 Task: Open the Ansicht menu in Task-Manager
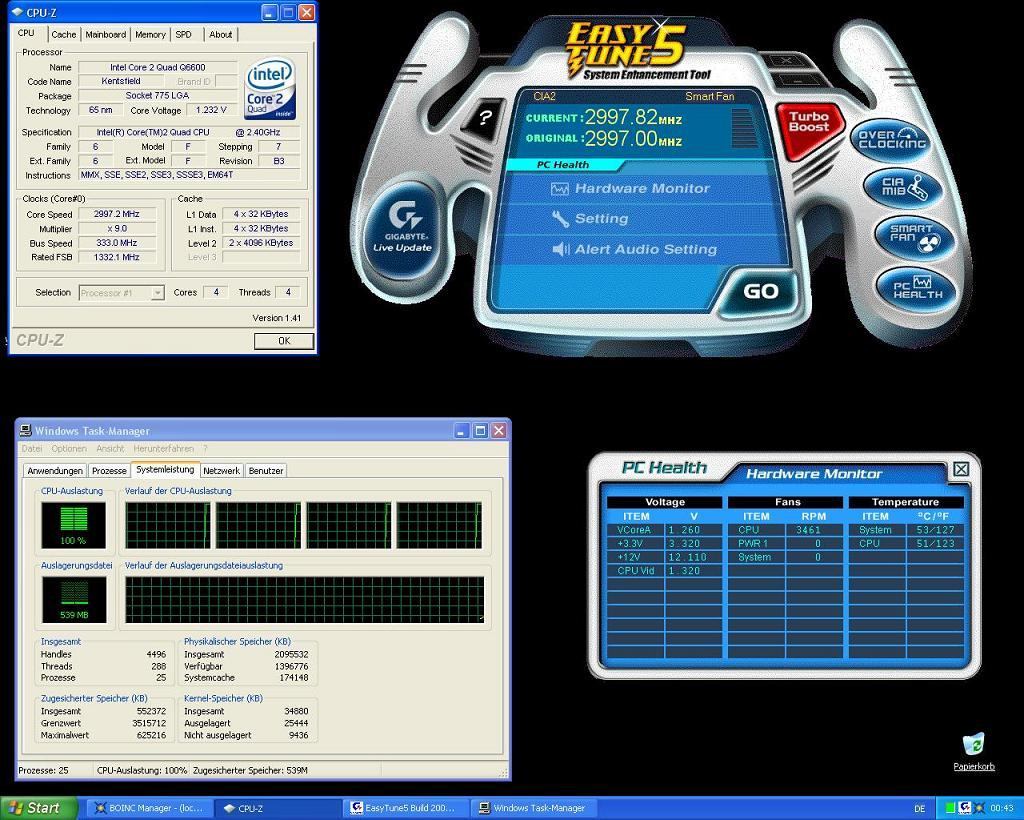coord(110,449)
